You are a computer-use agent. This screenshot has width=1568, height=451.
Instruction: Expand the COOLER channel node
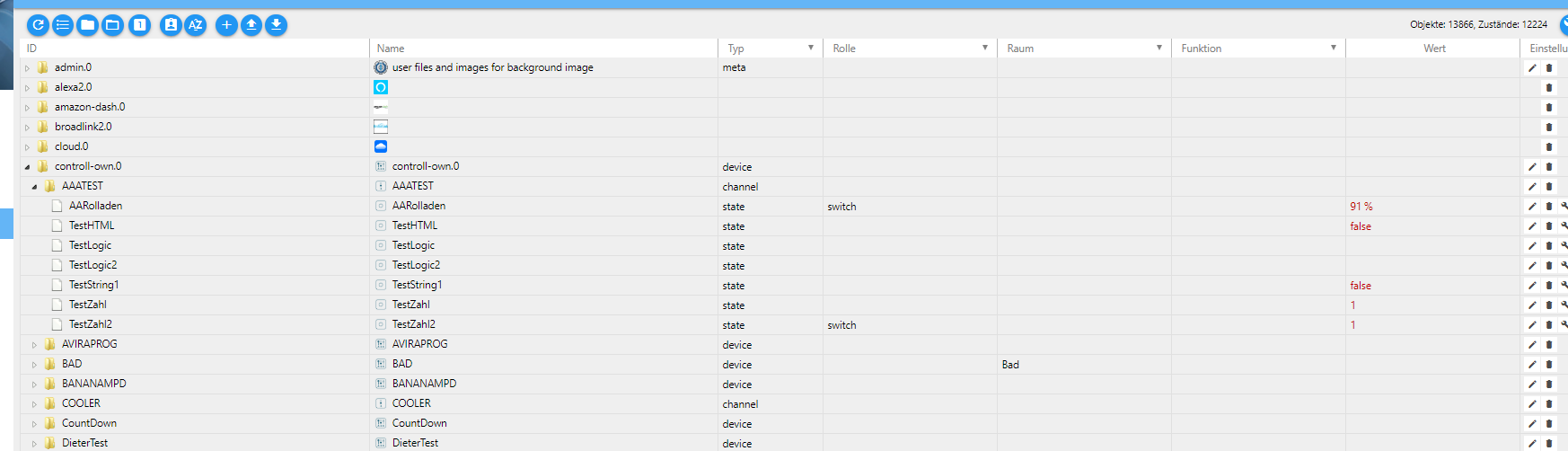(34, 404)
